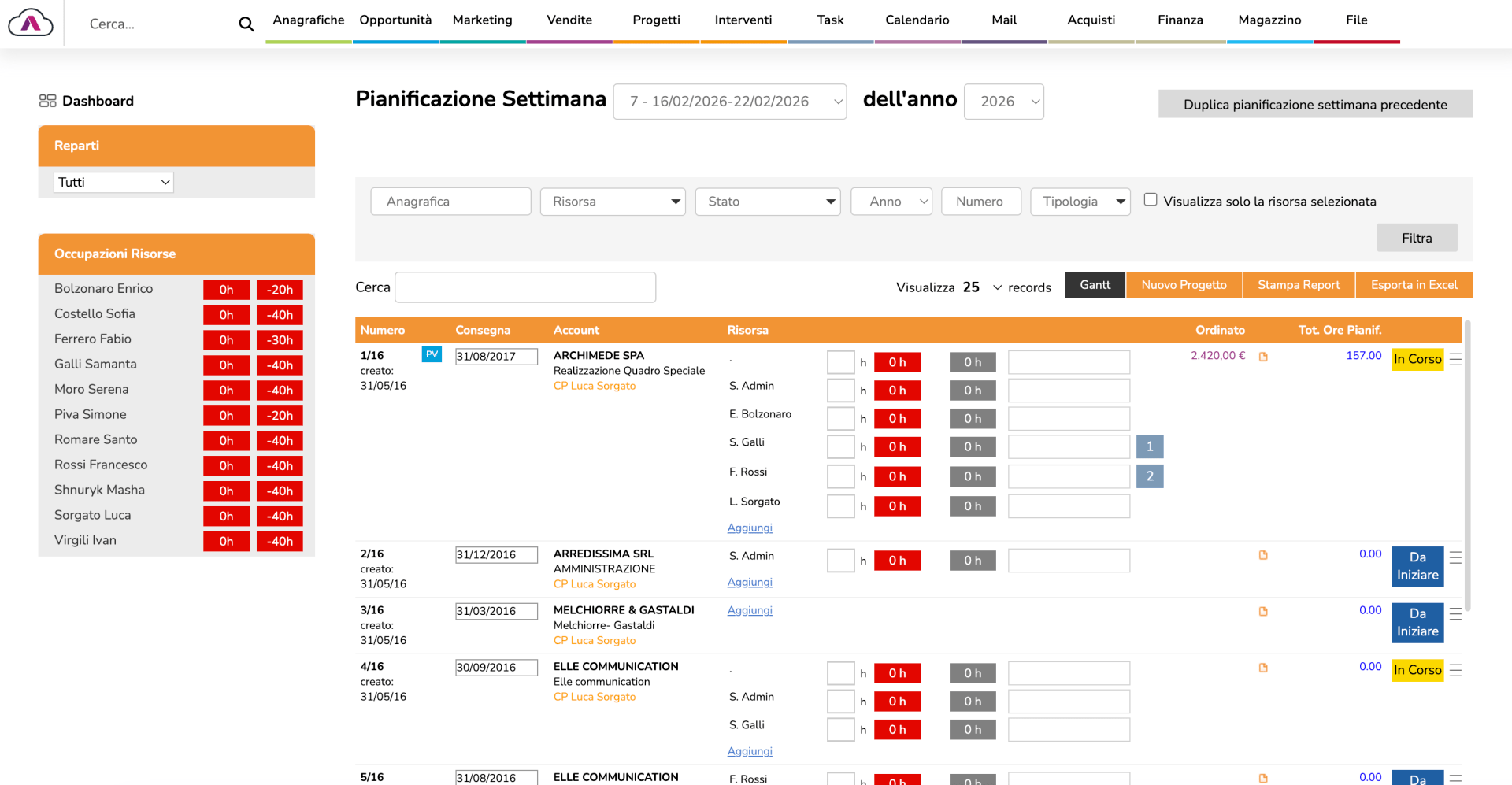Open the Progetti menu
1512x785 pixels.
(656, 20)
